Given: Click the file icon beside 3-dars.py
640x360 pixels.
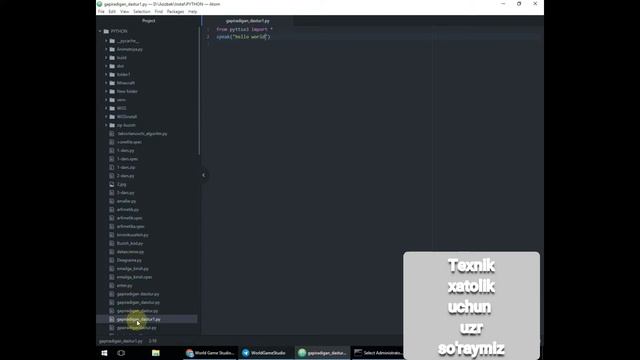Looking at the screenshot, I should point(112,193).
